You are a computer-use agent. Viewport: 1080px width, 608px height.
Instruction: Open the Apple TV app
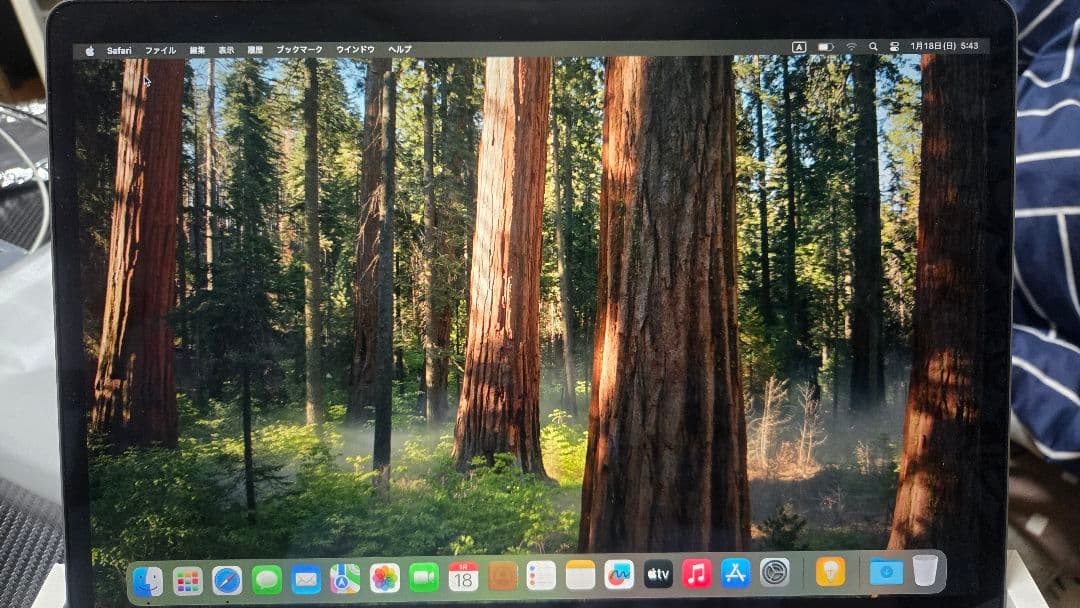pos(658,577)
